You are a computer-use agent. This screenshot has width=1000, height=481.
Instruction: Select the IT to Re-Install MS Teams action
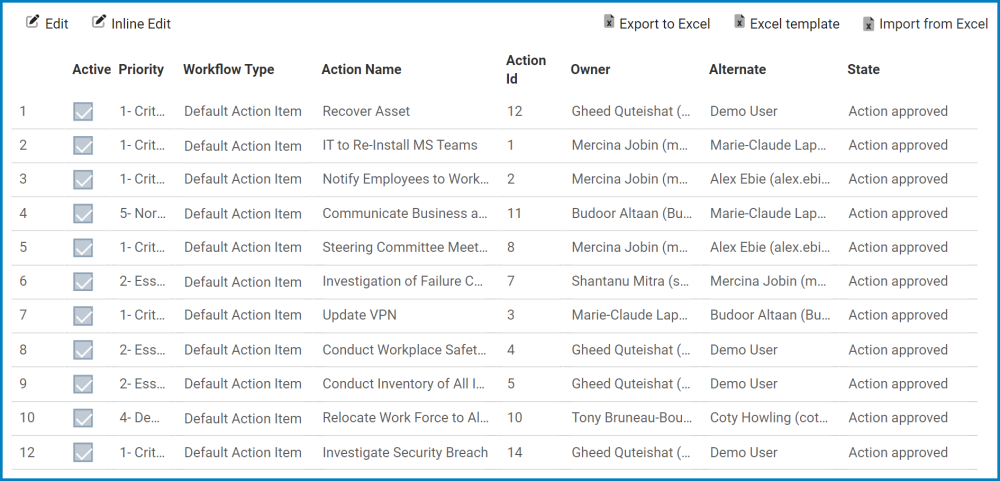(x=400, y=145)
